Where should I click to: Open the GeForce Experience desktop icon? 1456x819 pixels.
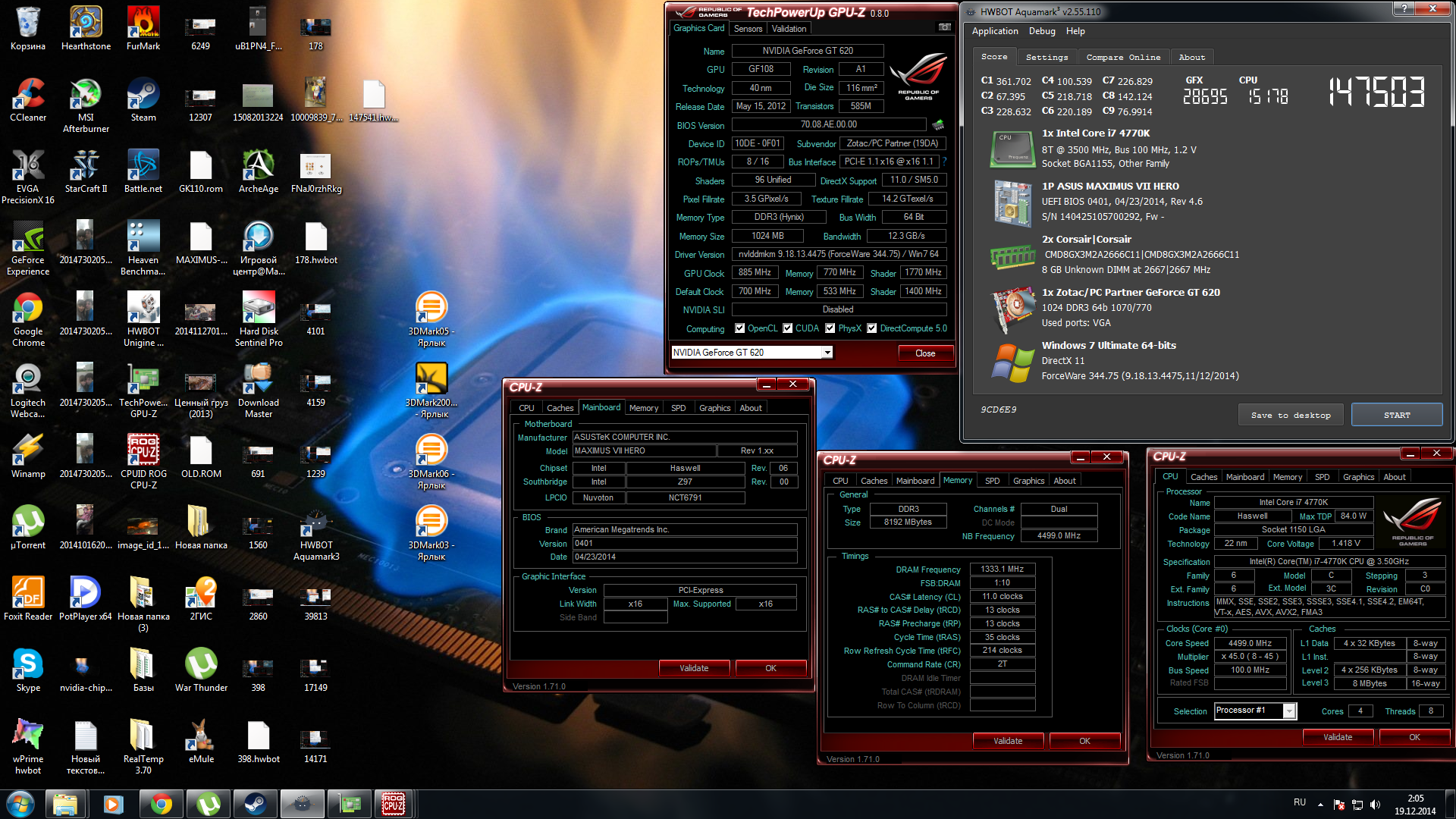(28, 248)
